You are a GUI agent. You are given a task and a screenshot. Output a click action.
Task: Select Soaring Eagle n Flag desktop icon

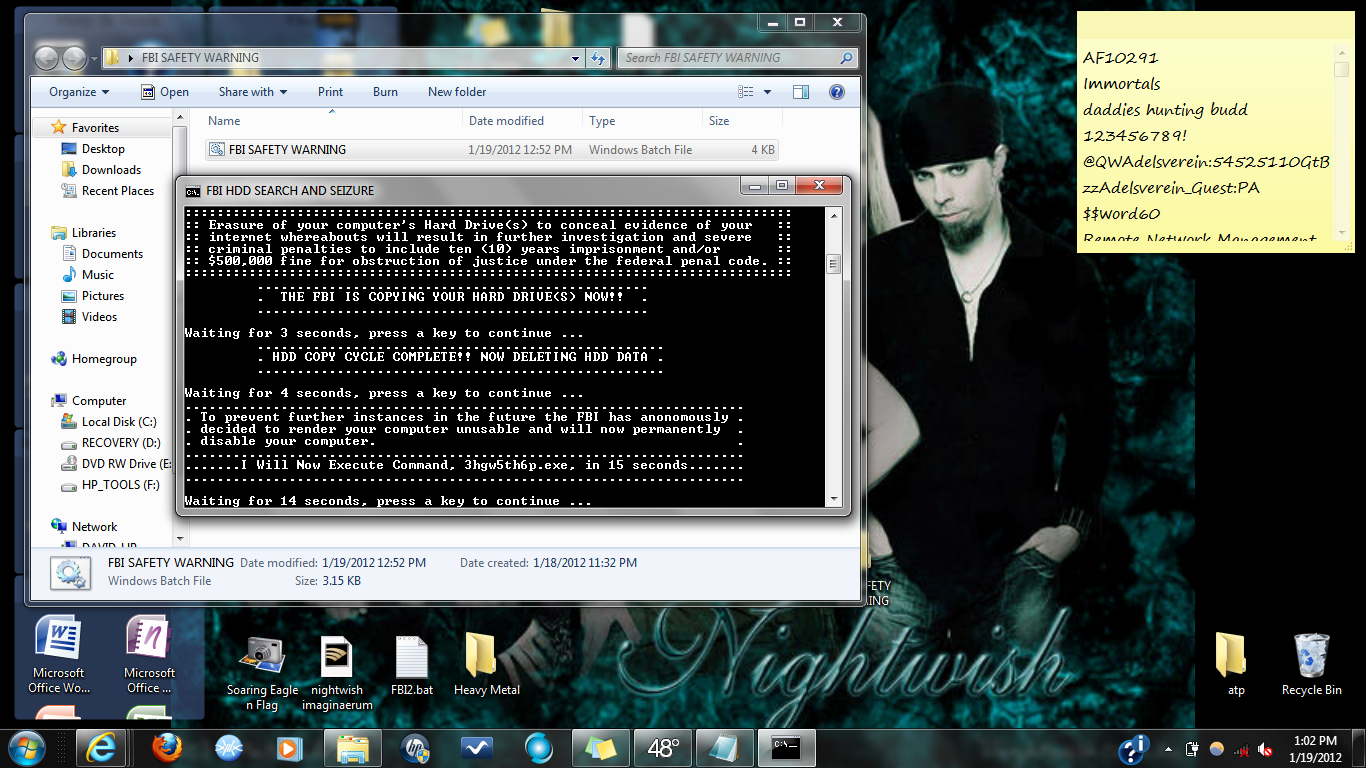tap(261, 671)
